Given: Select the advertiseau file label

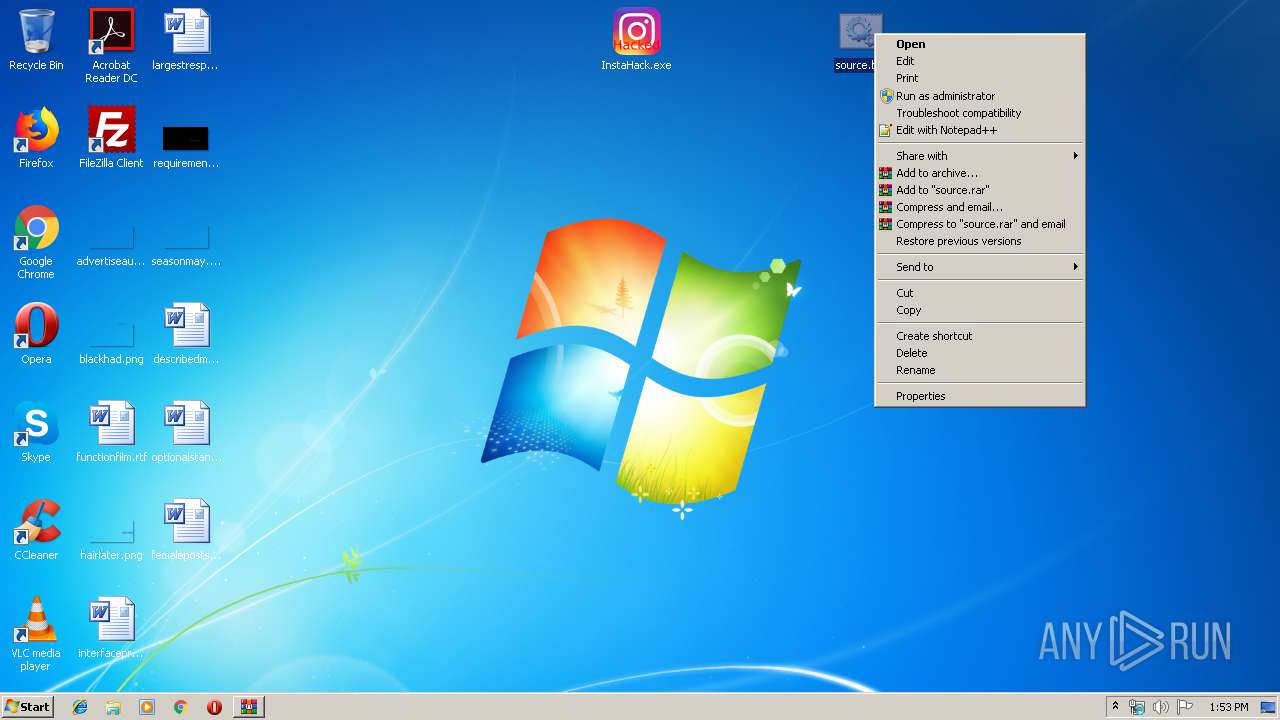Looking at the screenshot, I should click(x=111, y=261).
